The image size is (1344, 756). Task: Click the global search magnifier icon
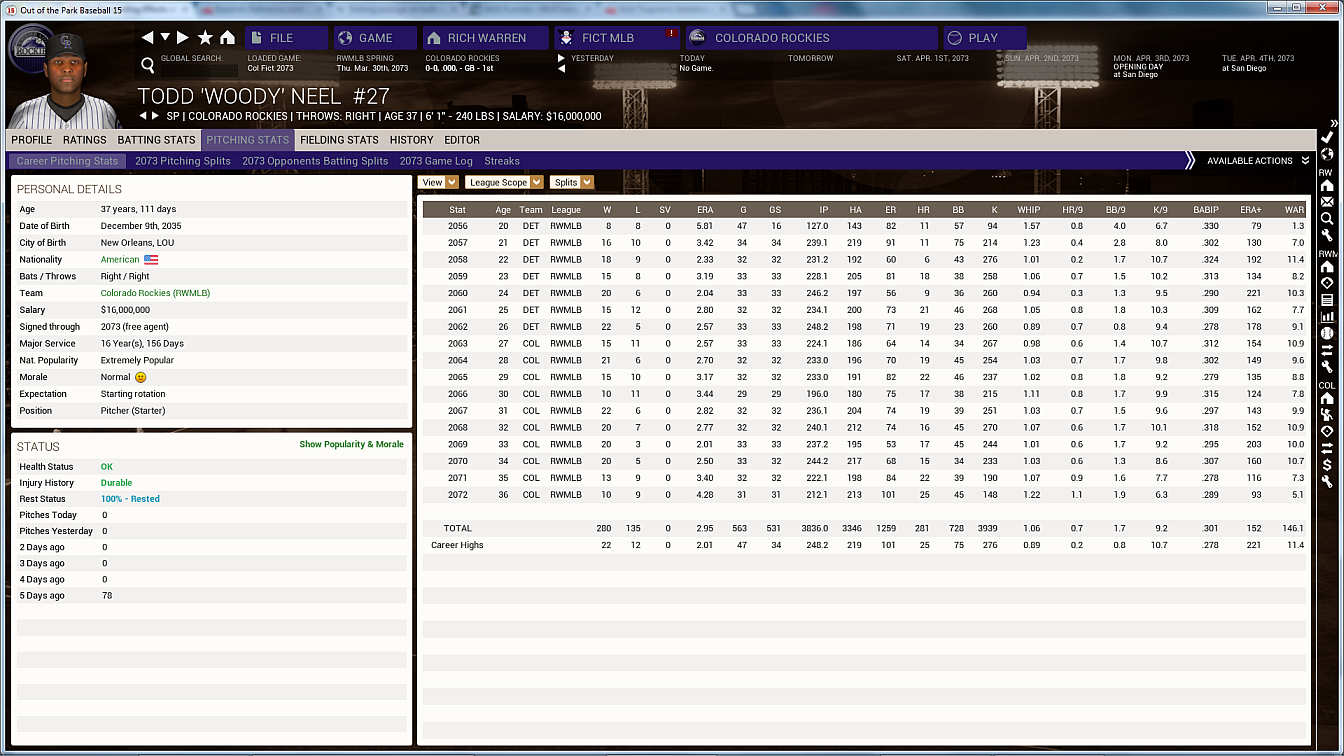[x=148, y=65]
